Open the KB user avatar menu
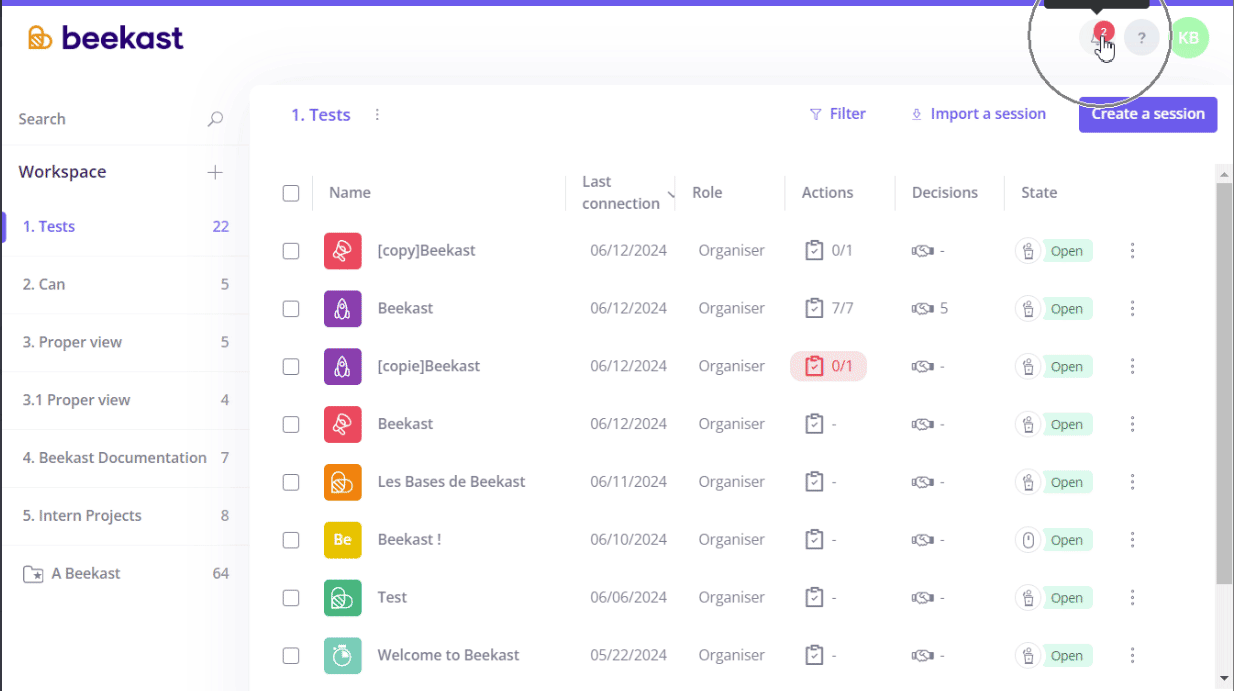The height and width of the screenshot is (691, 1234). tap(1188, 38)
